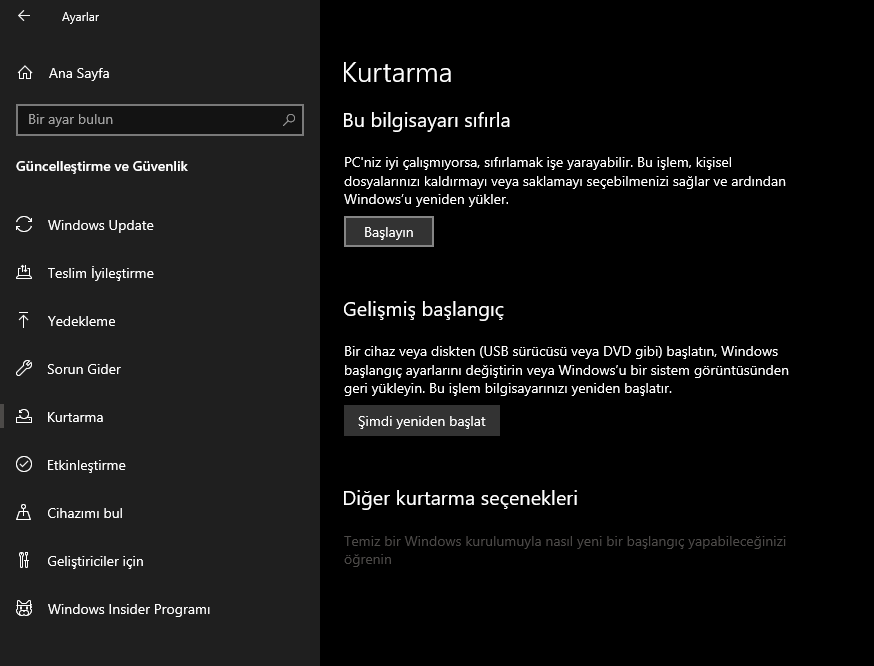874x666 pixels.
Task: Click the Diğer kurtarma seçenekleri heading
Action: (x=460, y=498)
